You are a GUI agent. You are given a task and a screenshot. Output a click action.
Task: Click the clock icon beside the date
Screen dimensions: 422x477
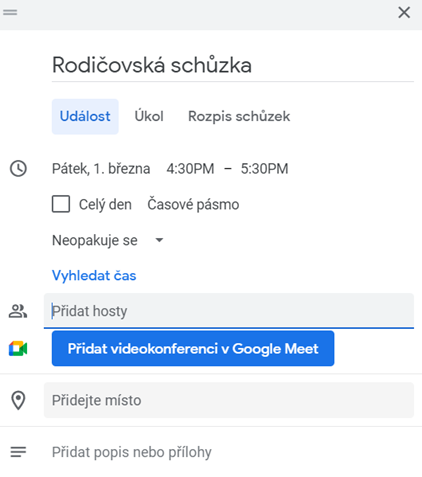click(x=18, y=169)
